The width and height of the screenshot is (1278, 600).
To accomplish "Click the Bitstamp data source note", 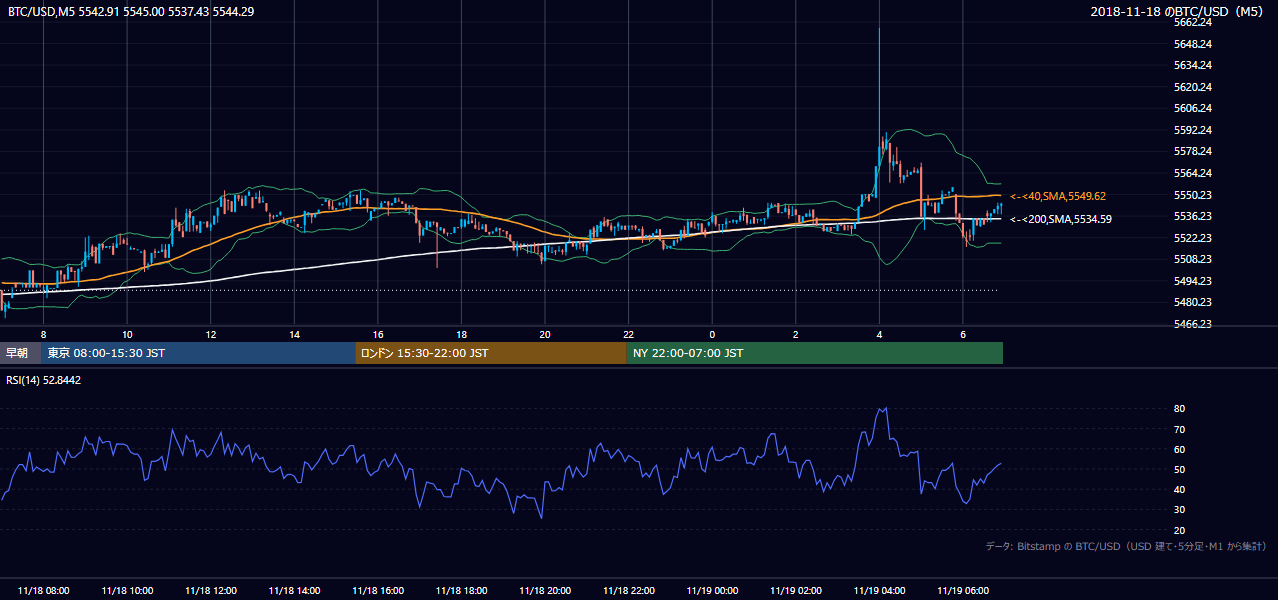I will (1126, 546).
